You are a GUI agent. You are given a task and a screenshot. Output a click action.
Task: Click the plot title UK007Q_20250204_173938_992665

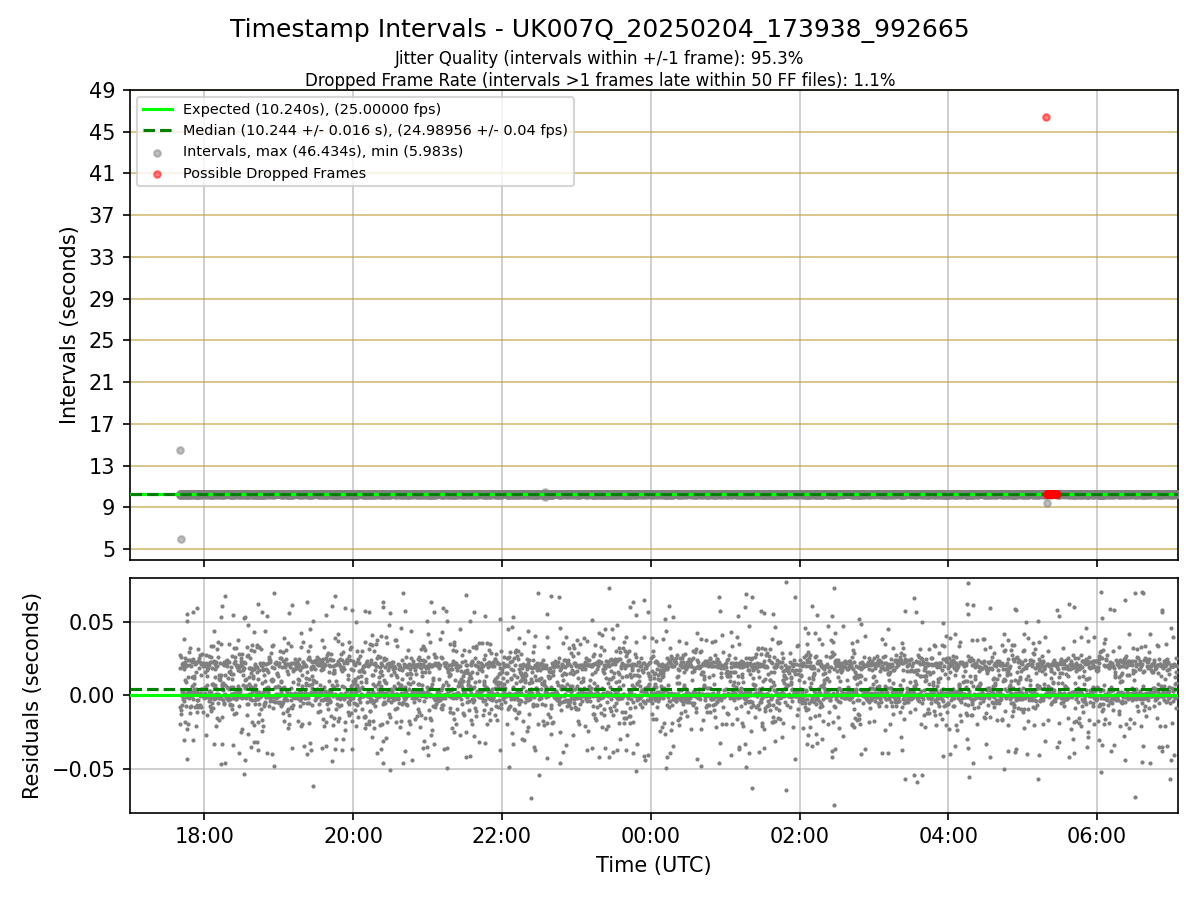point(600,29)
